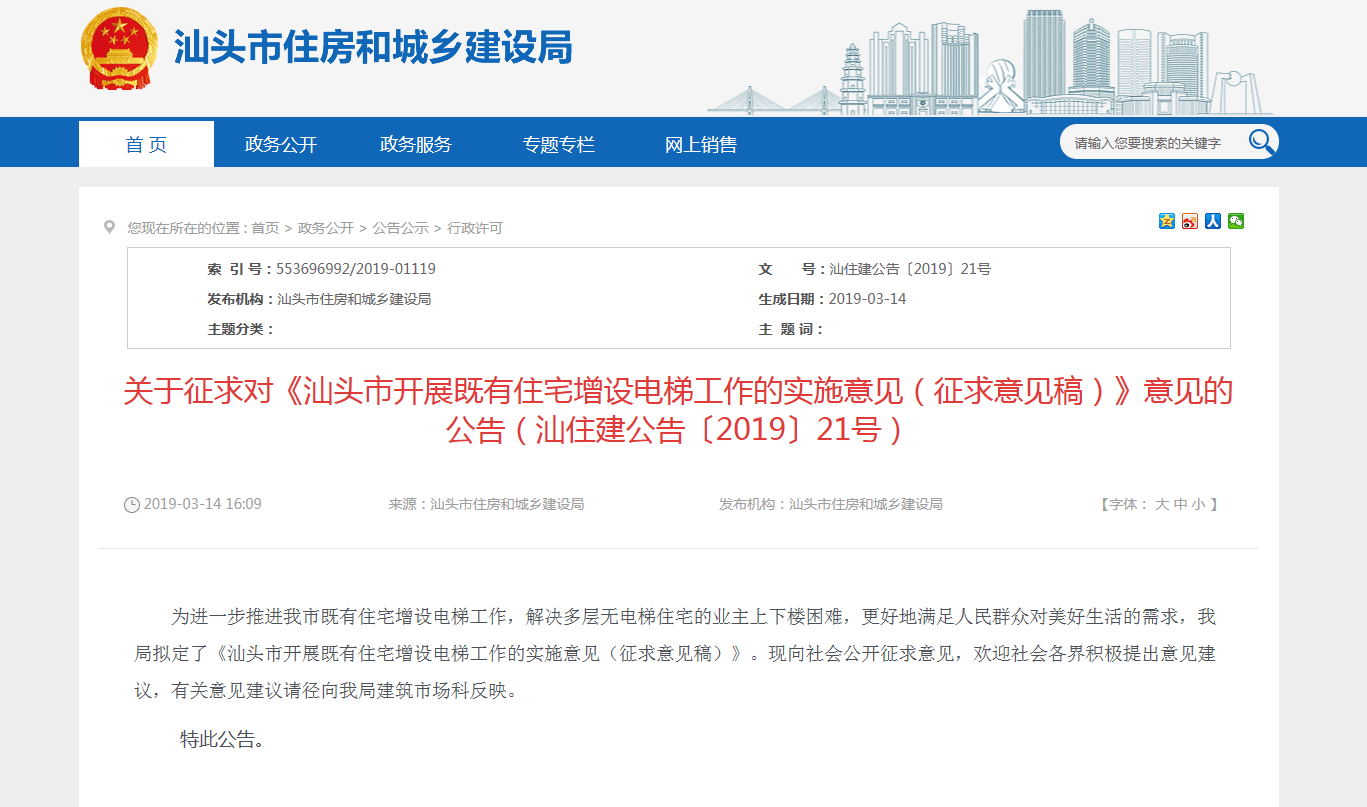Click 公告公示 in the breadcrumb
This screenshot has height=807, width=1367.
[400, 228]
